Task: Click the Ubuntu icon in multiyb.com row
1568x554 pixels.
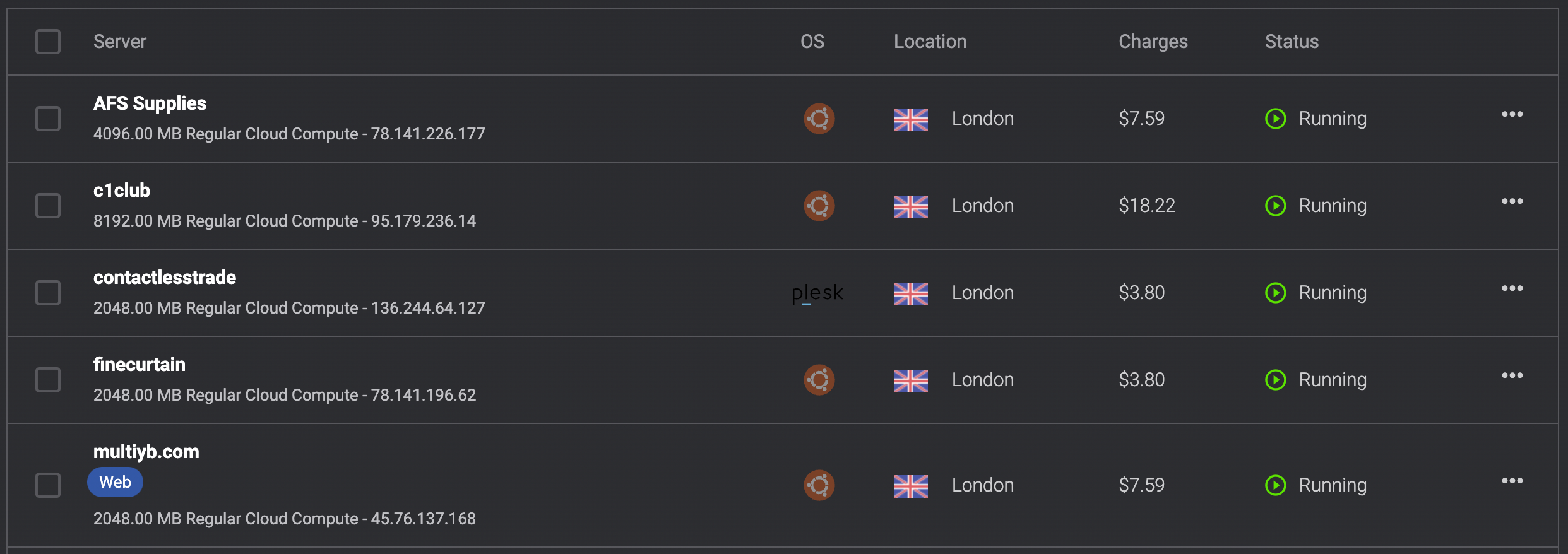Action: pyautogui.click(x=819, y=485)
